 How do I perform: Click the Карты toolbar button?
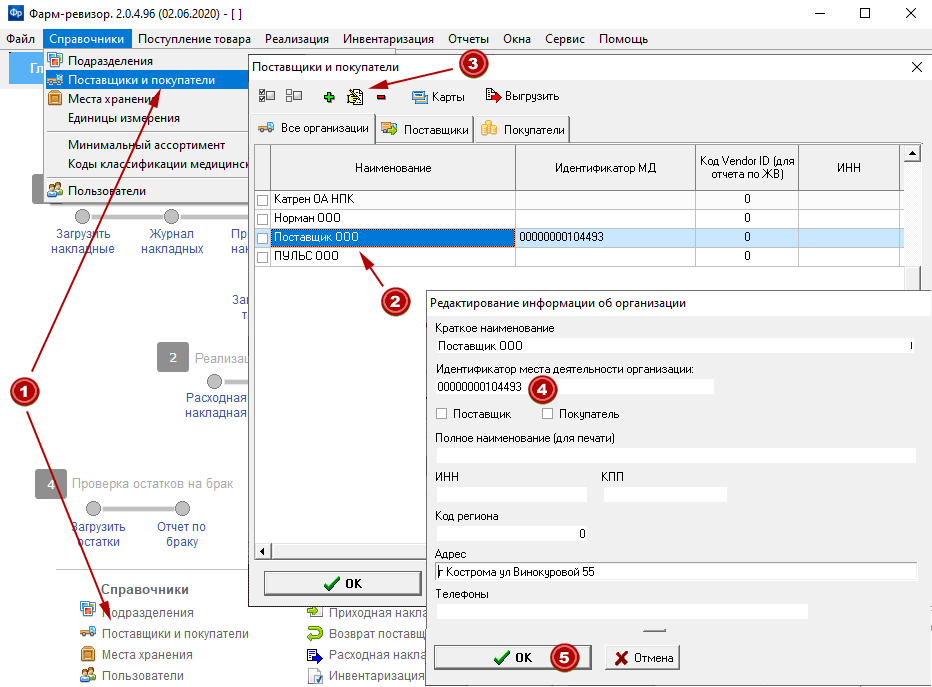tap(438, 97)
